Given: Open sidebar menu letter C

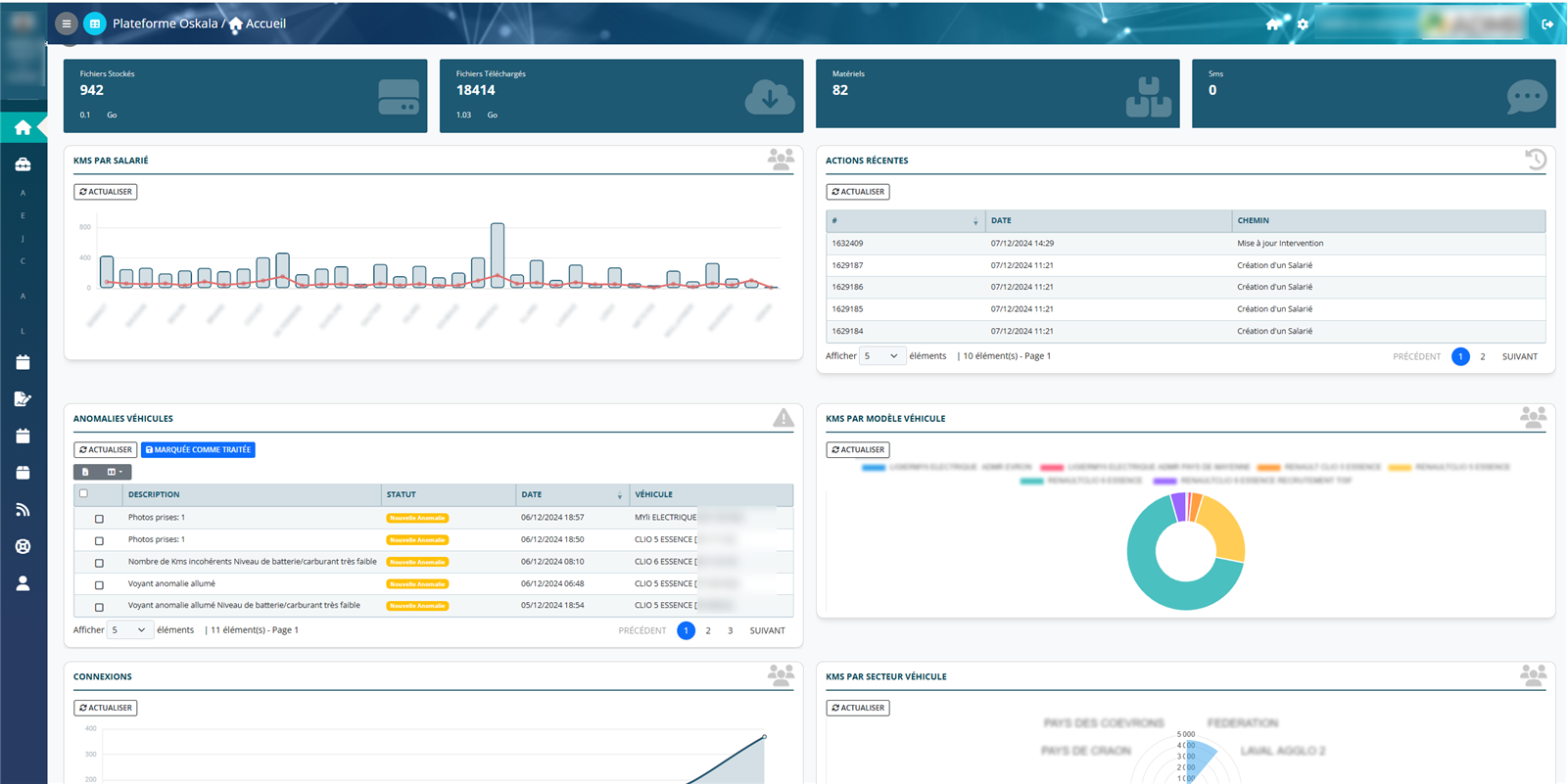Looking at the screenshot, I should coord(23,261).
